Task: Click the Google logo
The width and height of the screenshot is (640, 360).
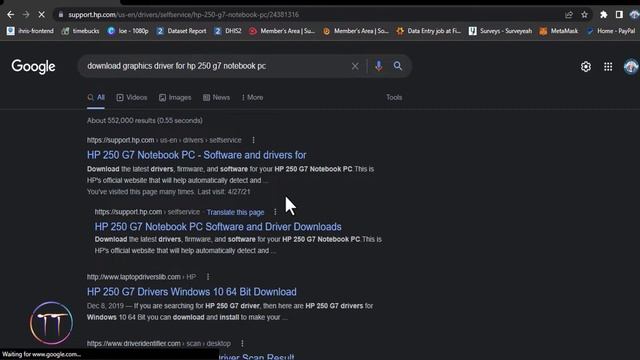Action: coord(33,67)
